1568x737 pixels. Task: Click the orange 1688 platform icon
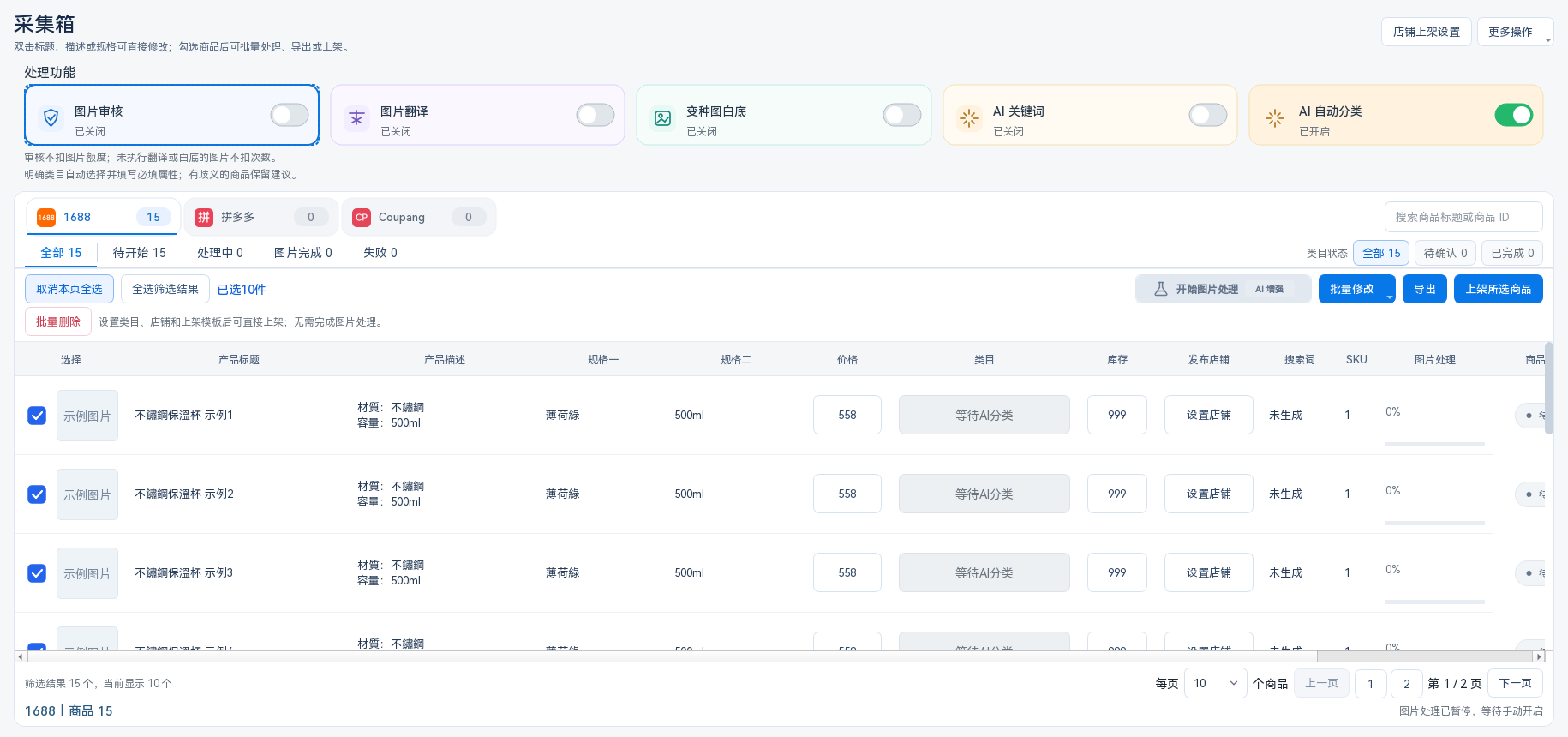point(46,218)
